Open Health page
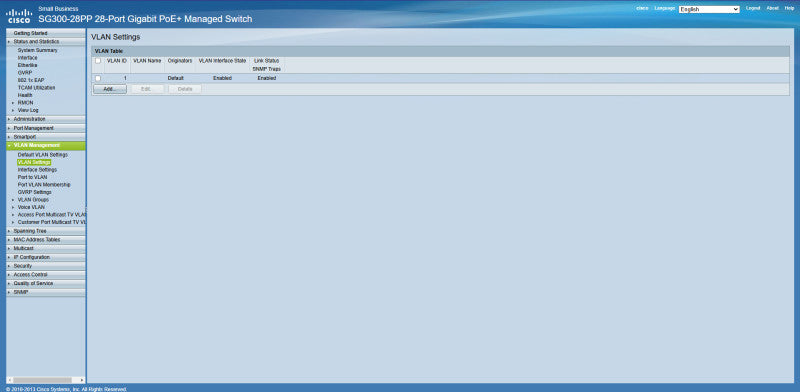 pos(25,95)
